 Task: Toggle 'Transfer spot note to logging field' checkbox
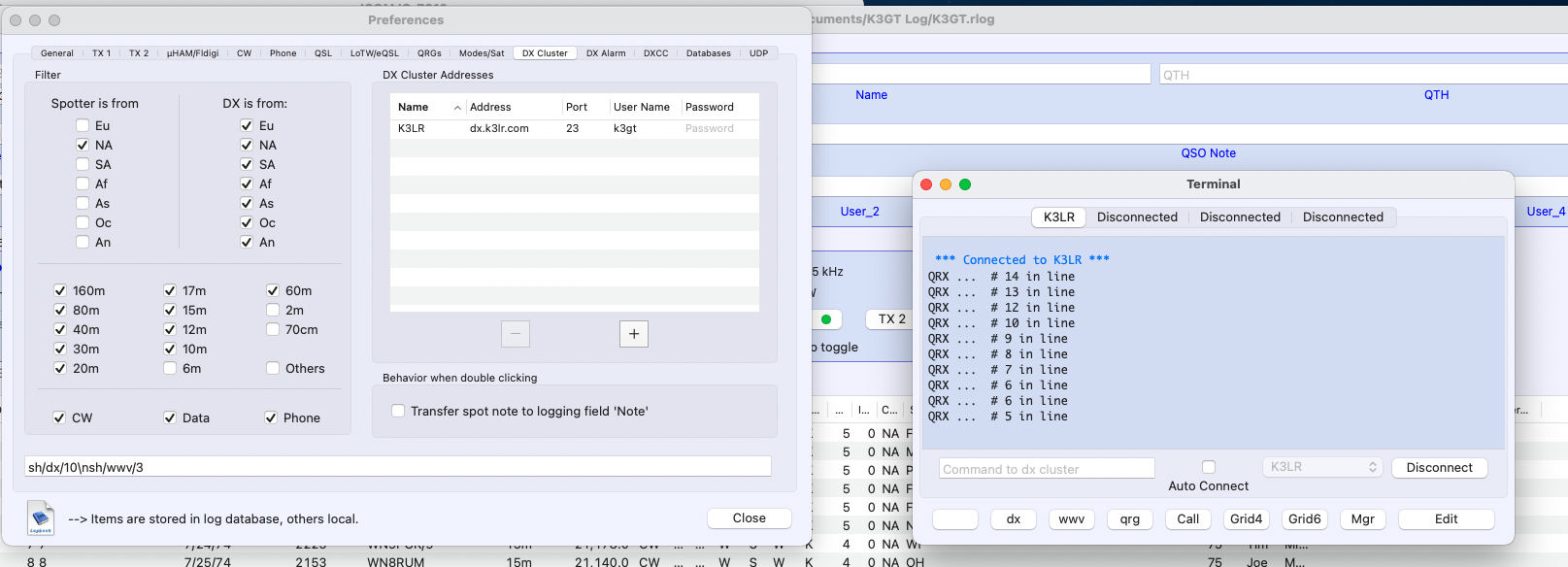pos(398,412)
